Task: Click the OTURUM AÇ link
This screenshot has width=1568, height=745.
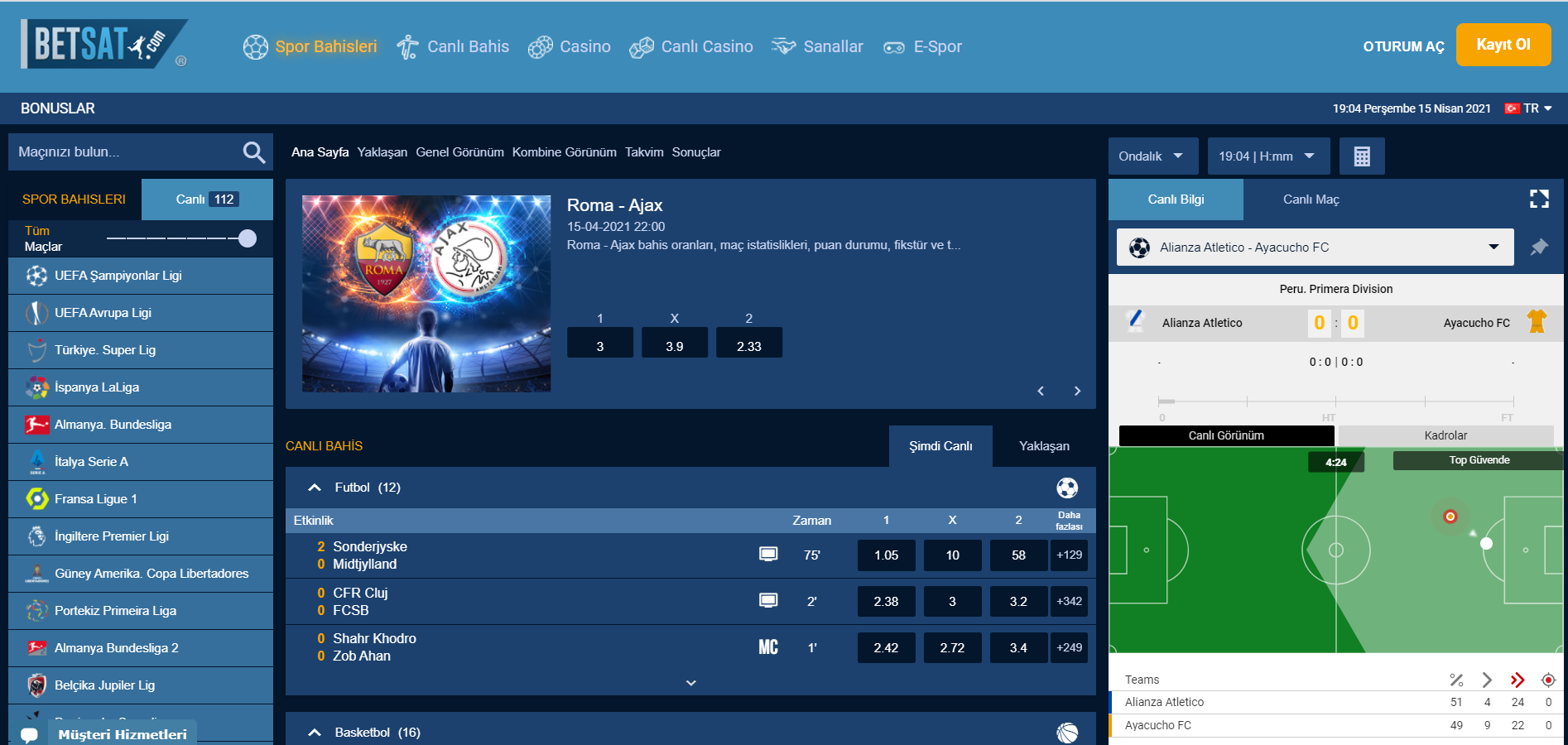Action: [1403, 46]
